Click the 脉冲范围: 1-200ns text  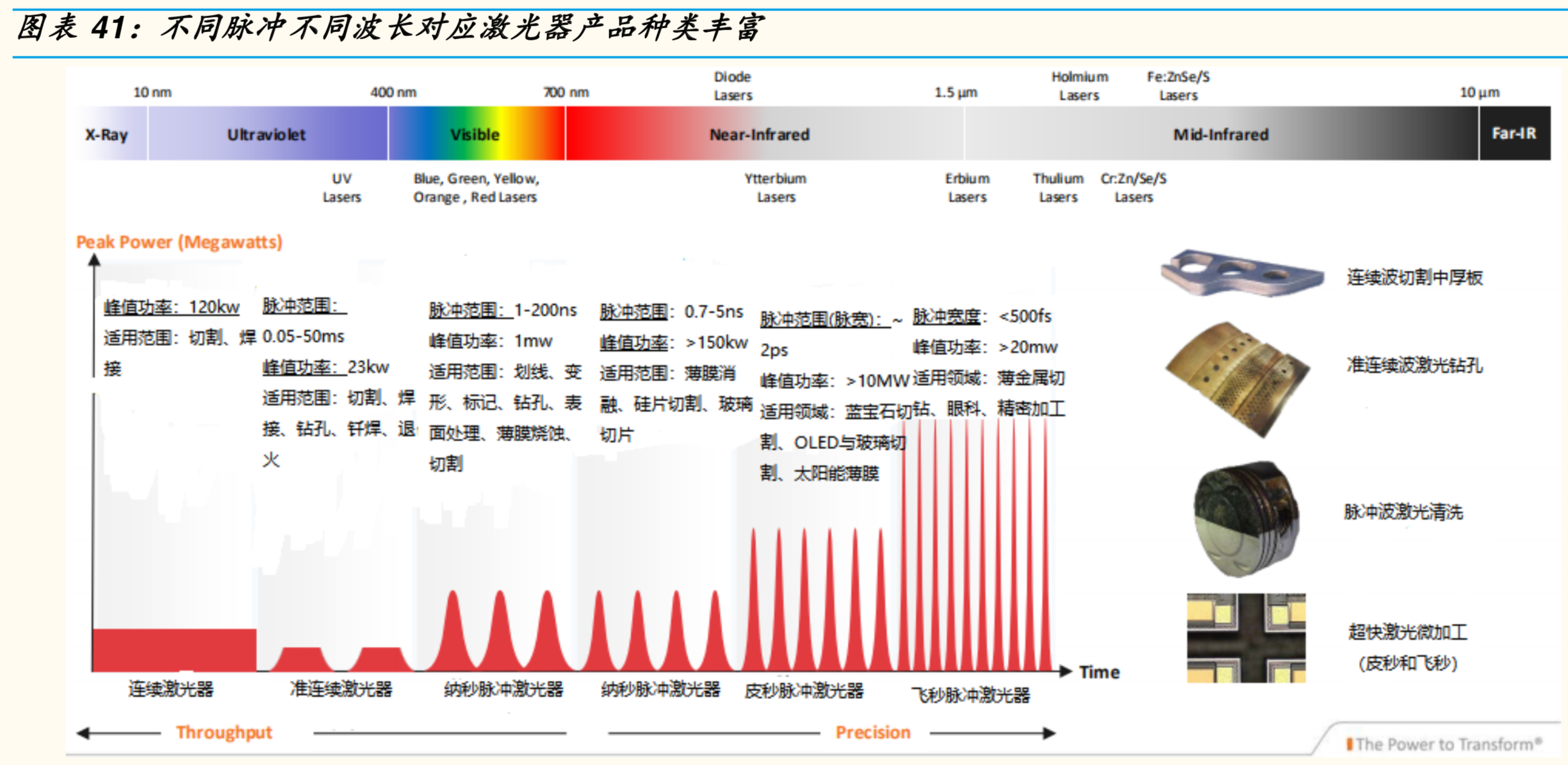pos(503,310)
